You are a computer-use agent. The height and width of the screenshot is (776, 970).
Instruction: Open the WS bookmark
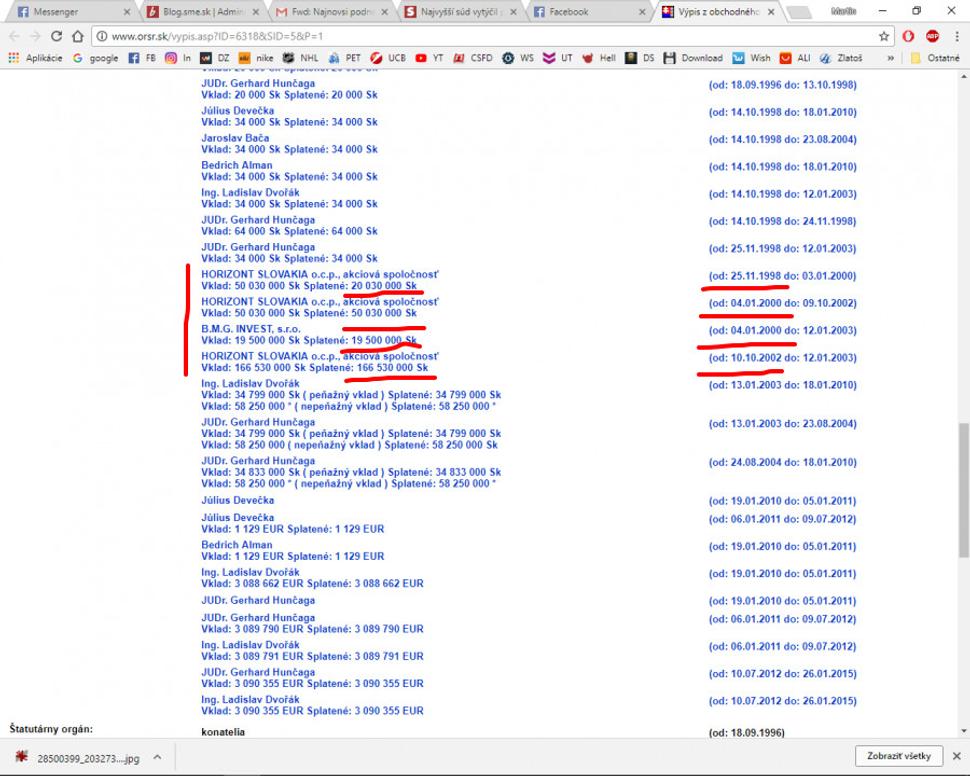(x=518, y=58)
